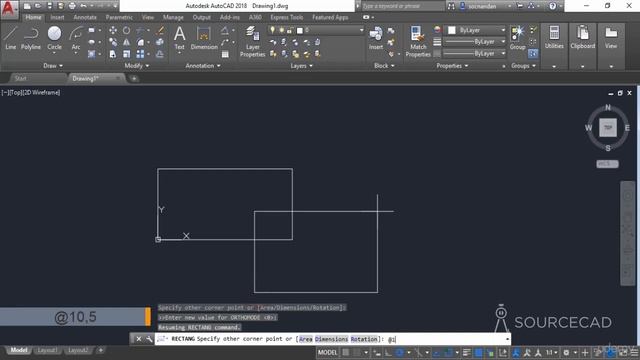This screenshot has width=640, height=360.
Task: Choose Rotation option in command line
Action: (364, 339)
